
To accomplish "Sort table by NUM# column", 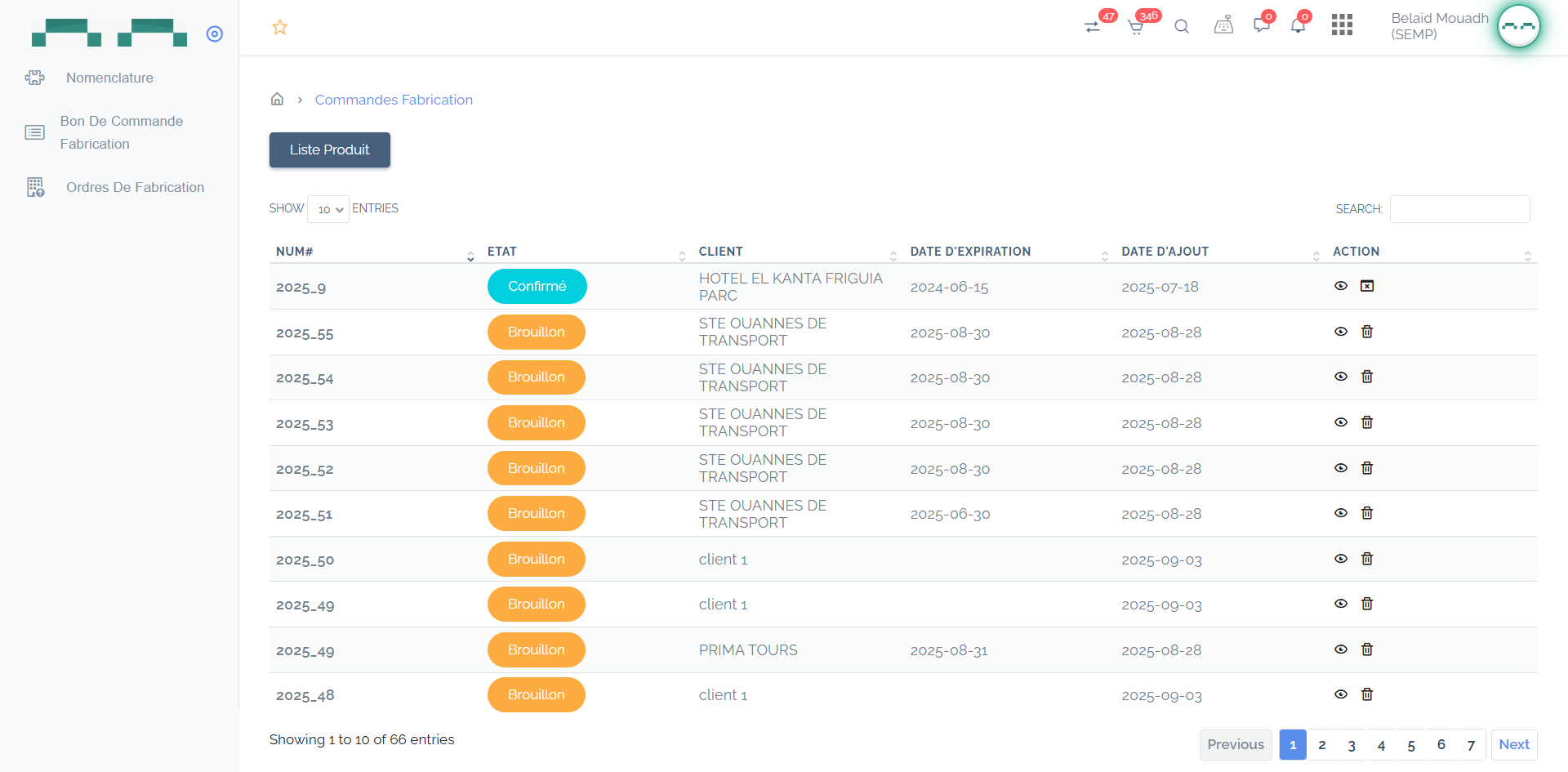I will (375, 252).
